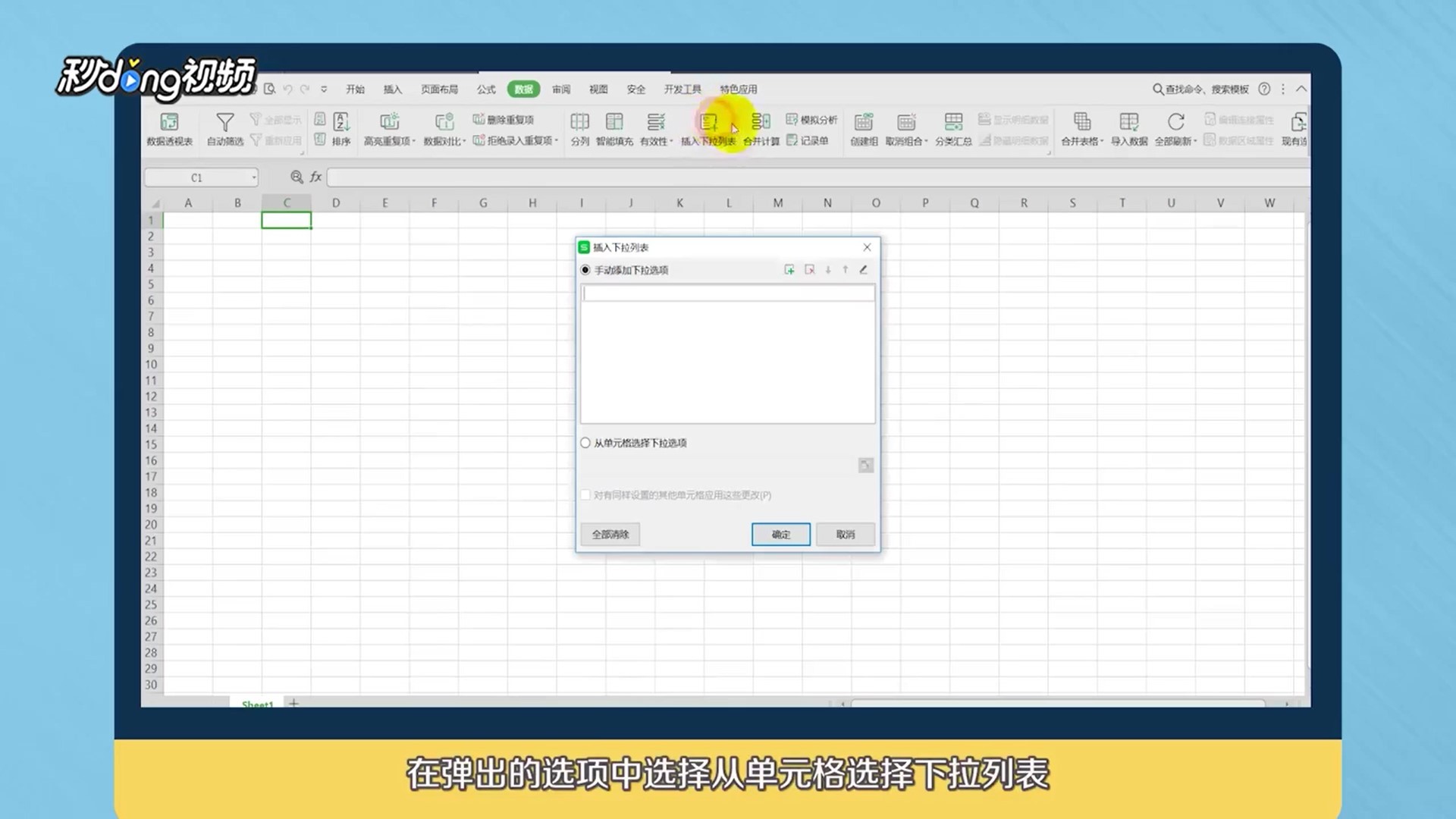The width and height of the screenshot is (1456, 819).
Task: Click the 排序 sort icon
Action: [341, 122]
